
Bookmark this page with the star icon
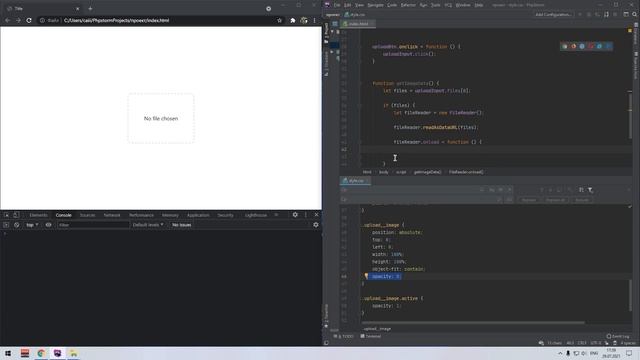[280, 20]
